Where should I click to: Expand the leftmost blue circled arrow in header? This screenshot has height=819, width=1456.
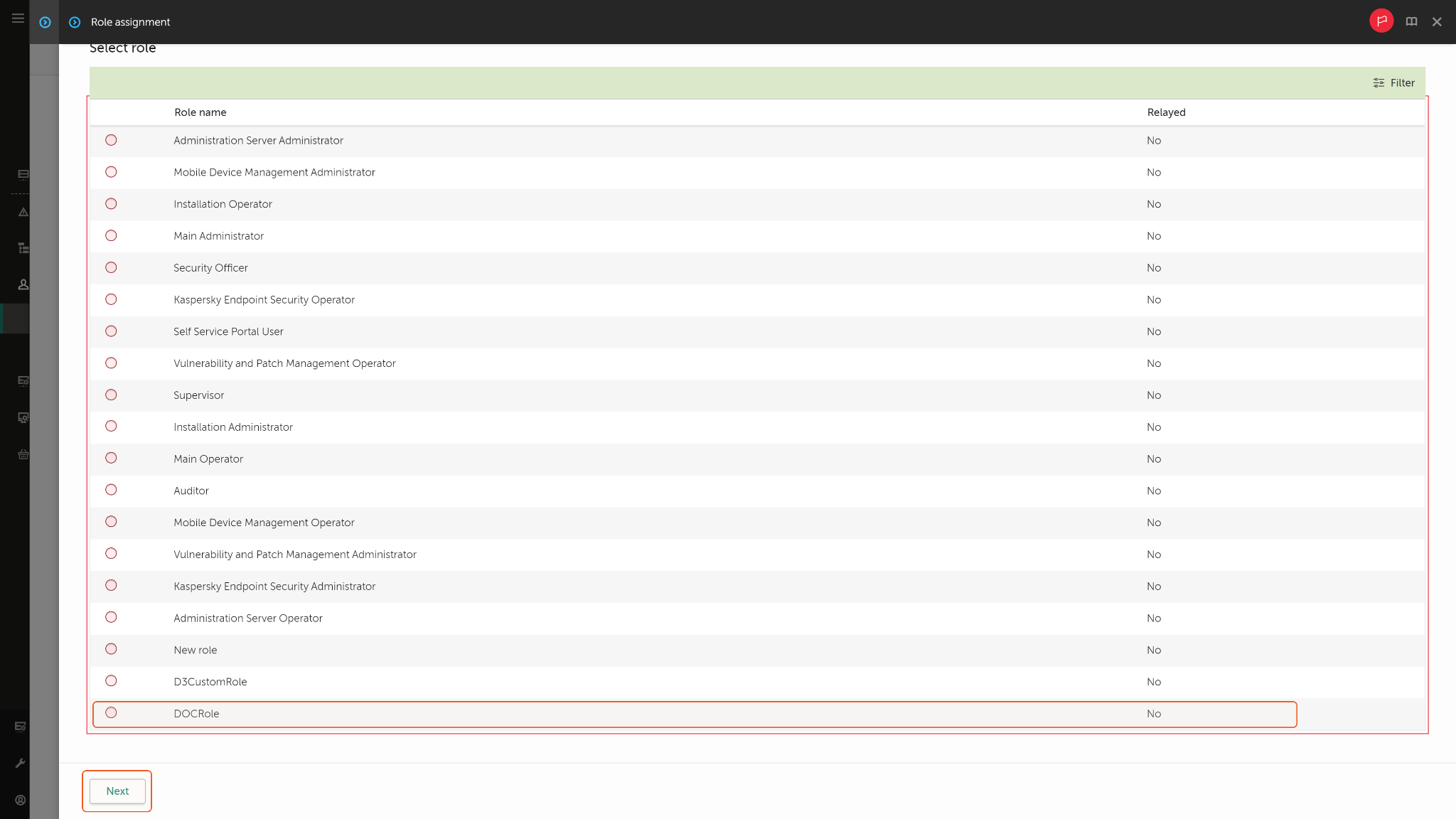(45, 22)
